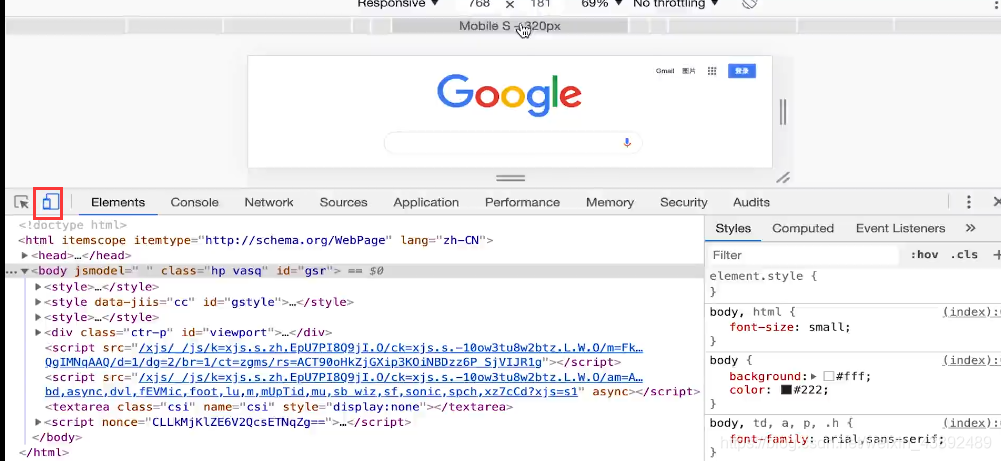The image size is (1001, 461).
Task: Expand the background property triangle
Action: pos(814,377)
